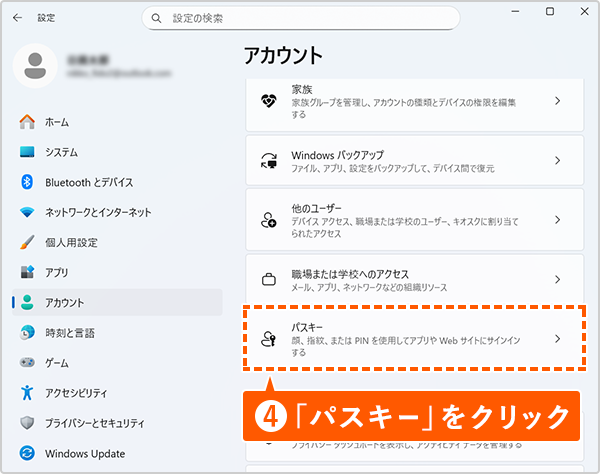Click the パスキー entry
The height and width of the screenshot is (474, 600).
click(415, 339)
